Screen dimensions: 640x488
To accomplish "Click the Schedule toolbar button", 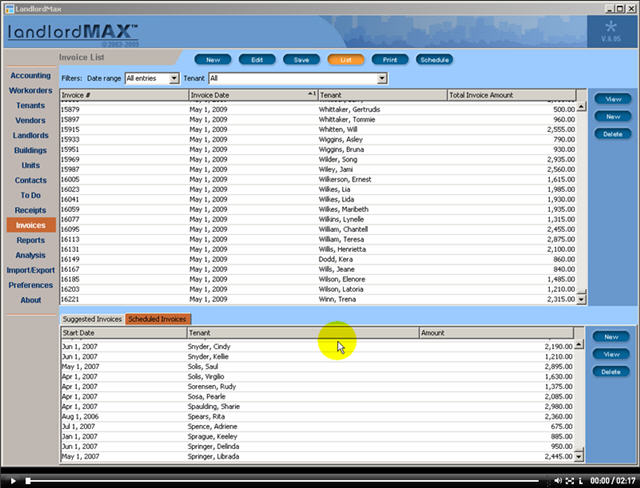I will pos(434,60).
